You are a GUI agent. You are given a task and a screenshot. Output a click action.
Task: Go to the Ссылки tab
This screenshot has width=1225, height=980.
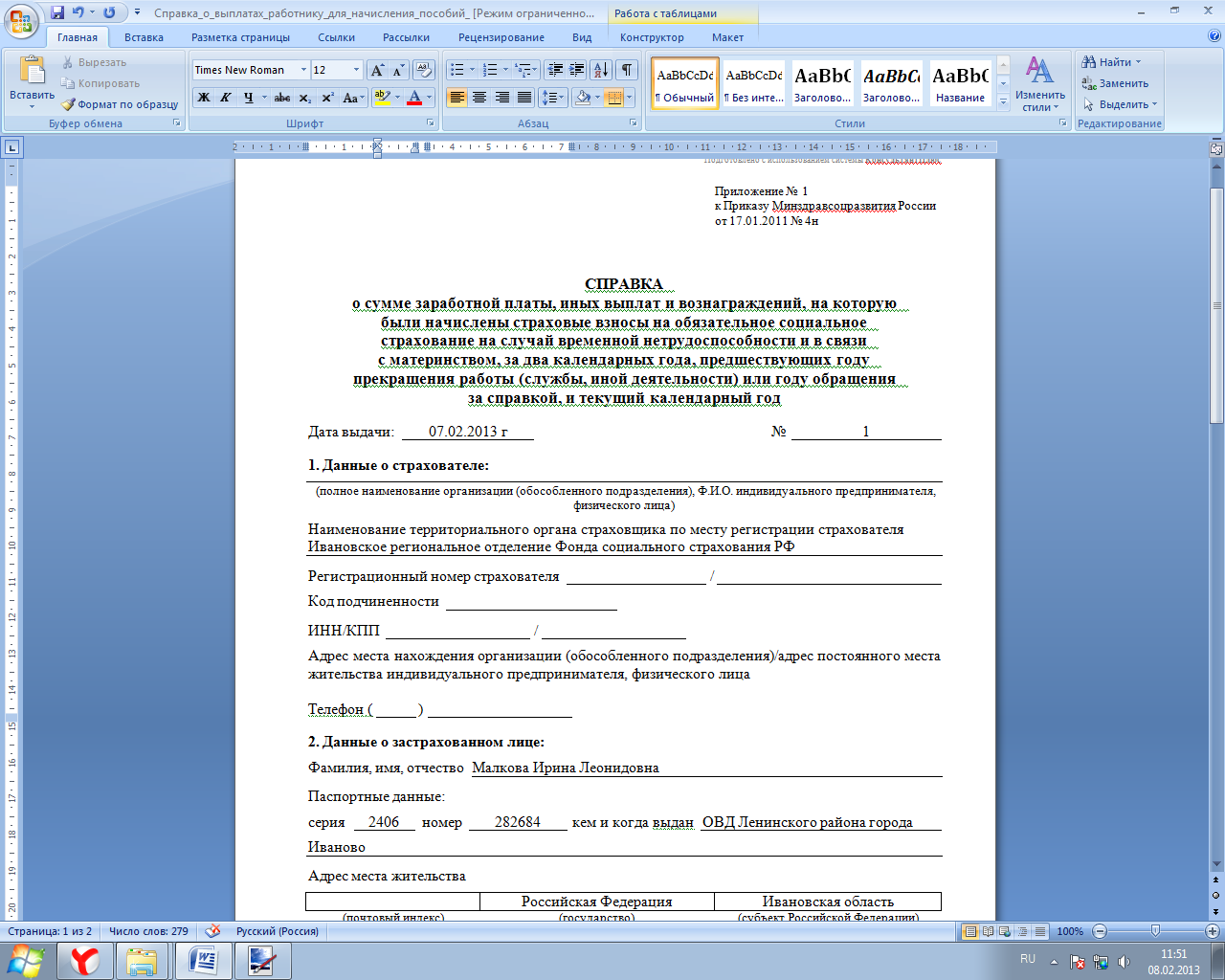click(x=336, y=37)
